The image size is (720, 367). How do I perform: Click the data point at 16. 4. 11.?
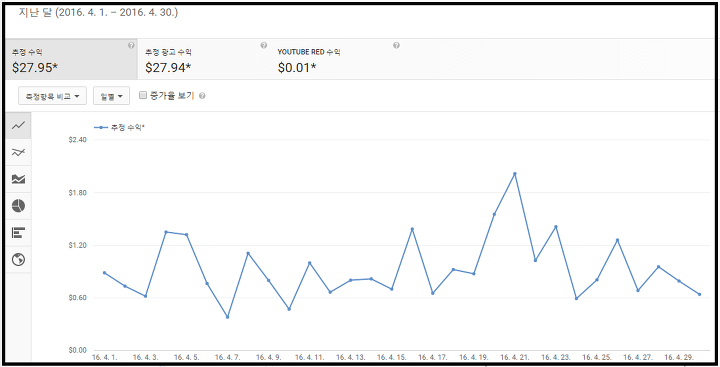pos(309,263)
